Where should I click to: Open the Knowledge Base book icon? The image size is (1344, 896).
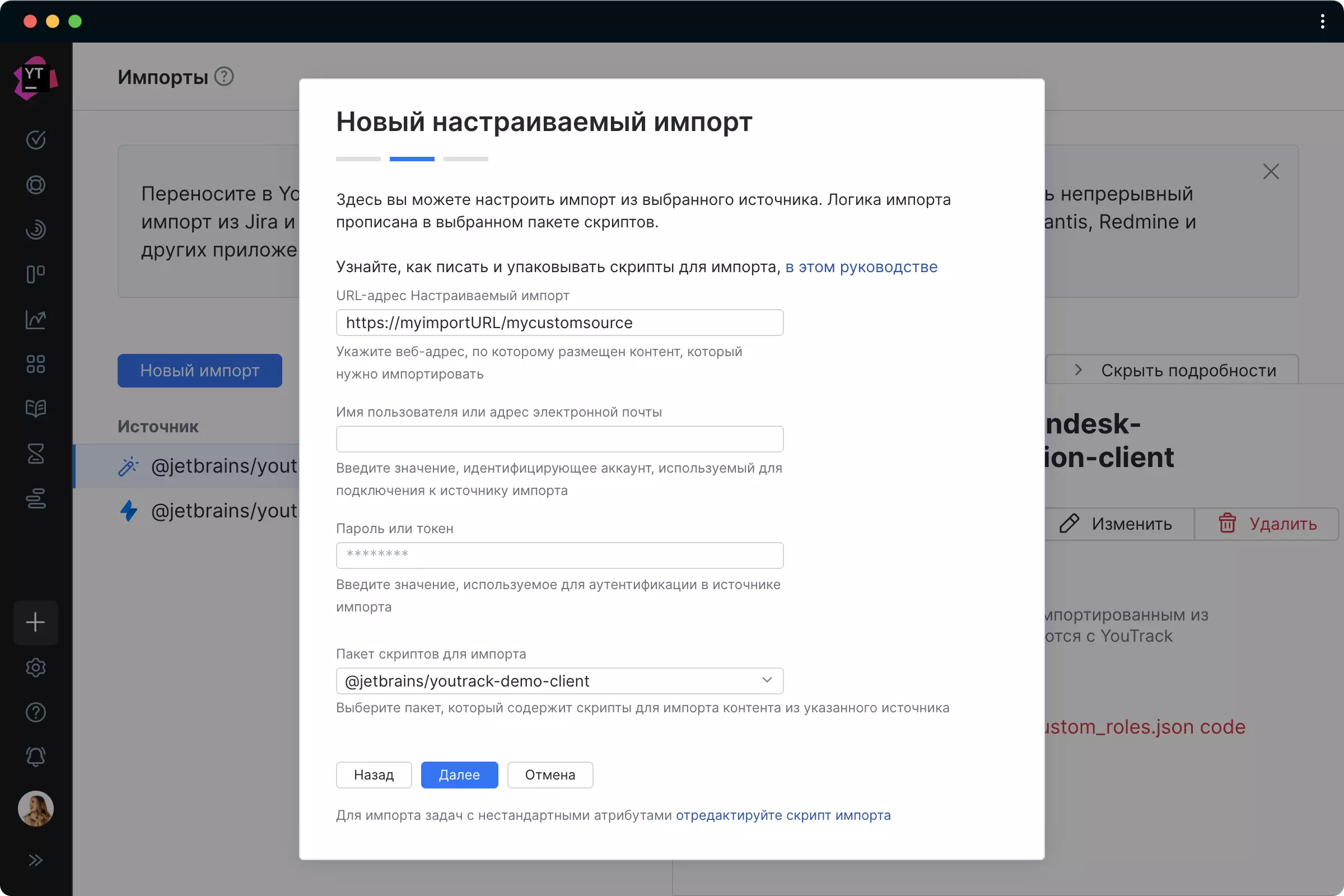coord(35,409)
